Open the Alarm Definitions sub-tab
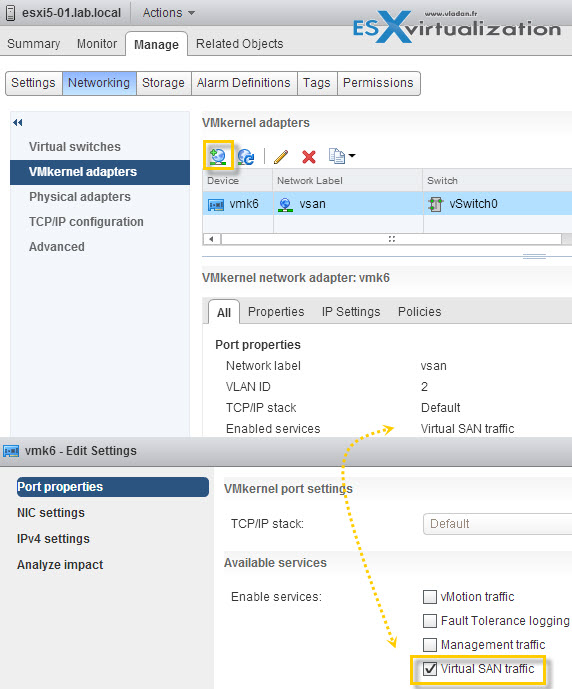Viewport: 572px width, 689px height. pyautogui.click(x=244, y=83)
